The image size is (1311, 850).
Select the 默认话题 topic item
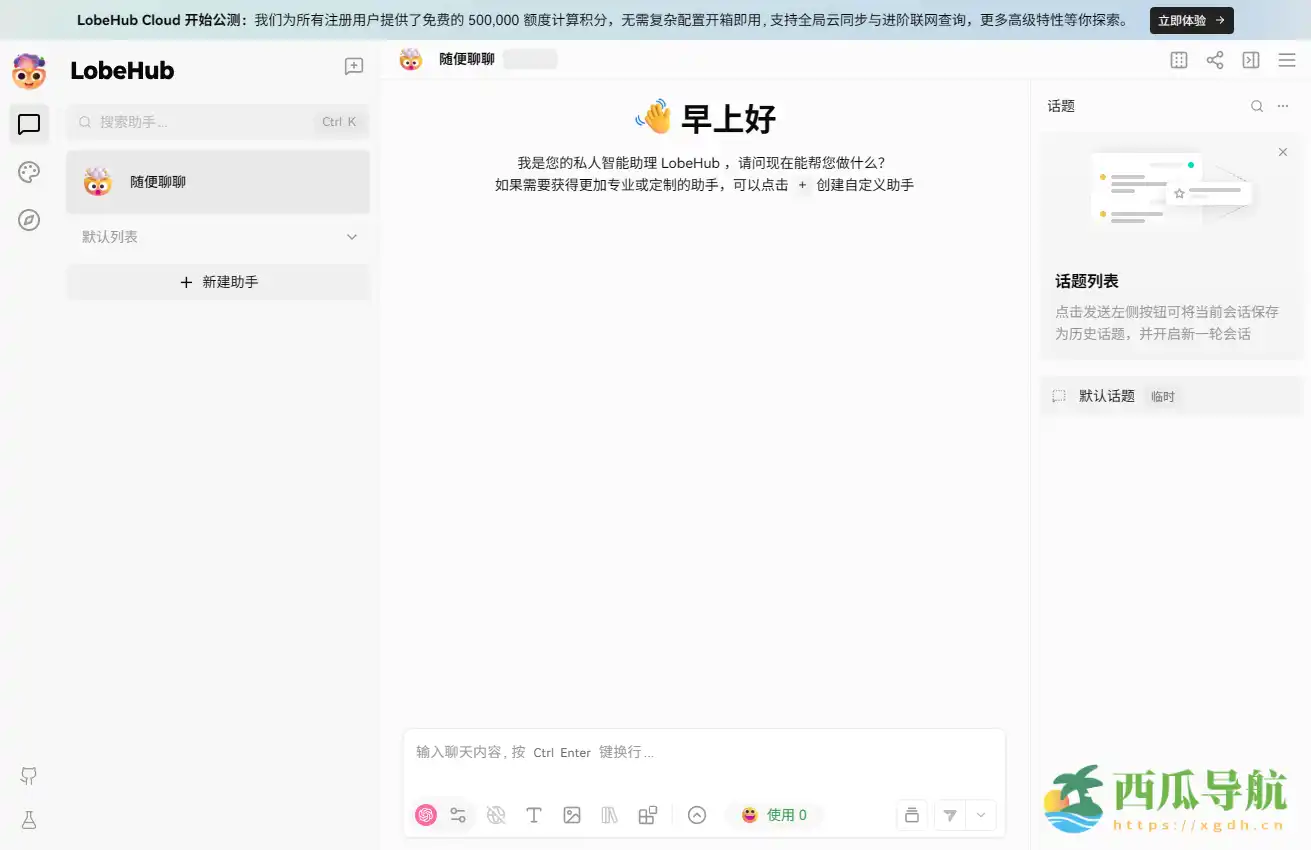click(x=1107, y=395)
